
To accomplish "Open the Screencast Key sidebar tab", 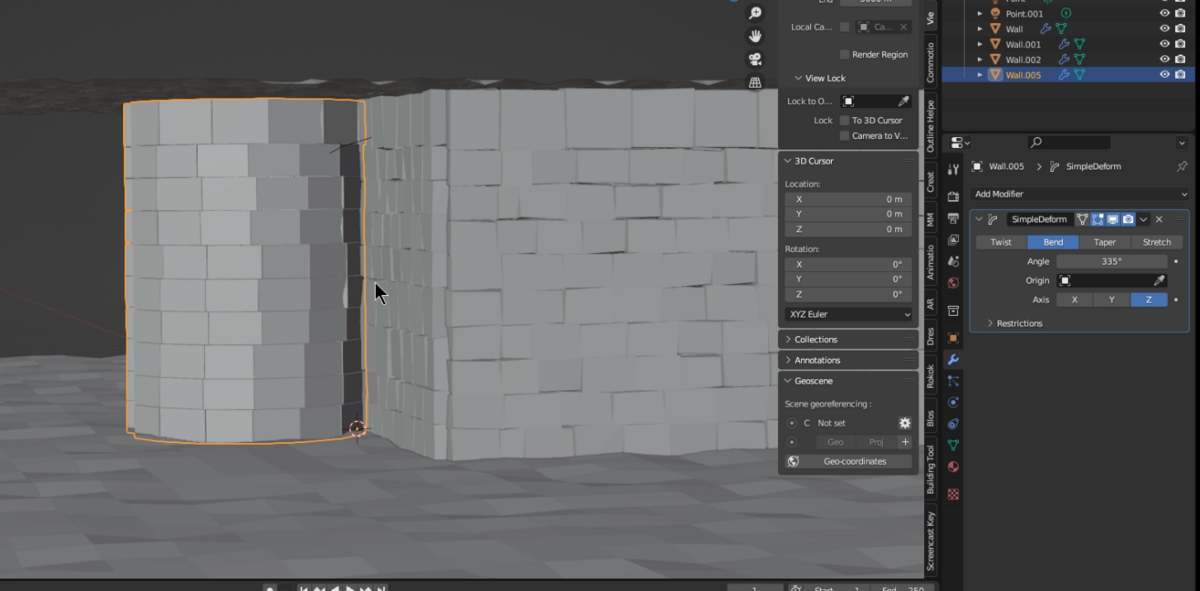I will tap(931, 541).
